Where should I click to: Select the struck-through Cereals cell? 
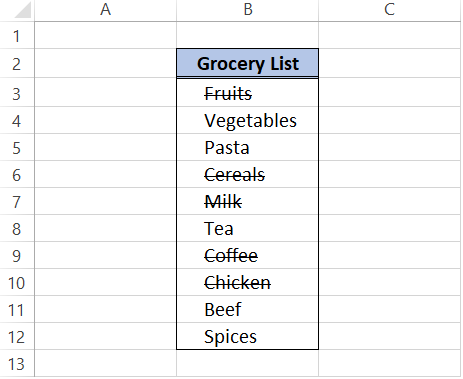pos(247,174)
